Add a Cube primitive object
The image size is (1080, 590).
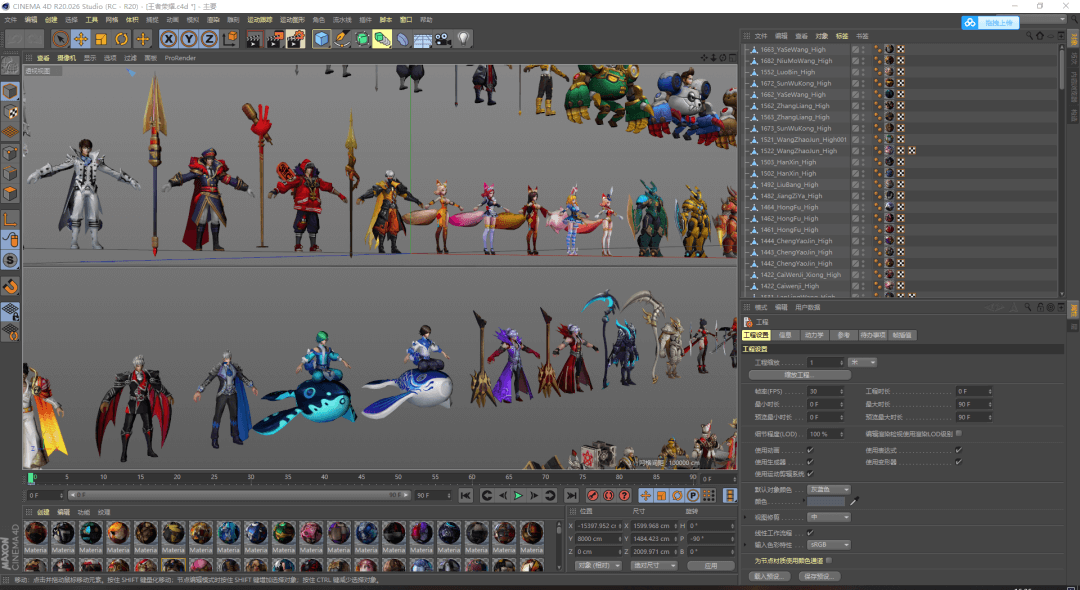tap(322, 39)
